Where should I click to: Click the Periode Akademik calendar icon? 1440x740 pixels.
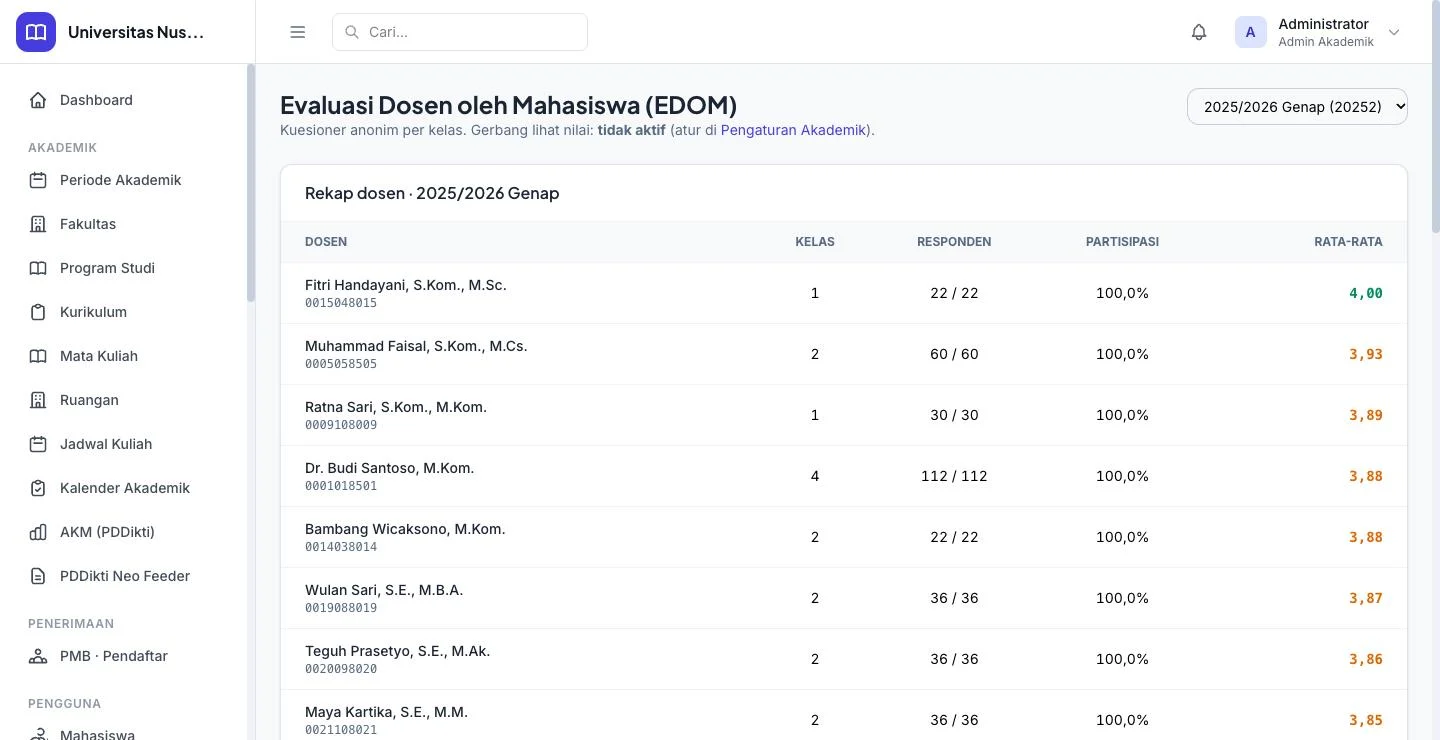tap(38, 180)
